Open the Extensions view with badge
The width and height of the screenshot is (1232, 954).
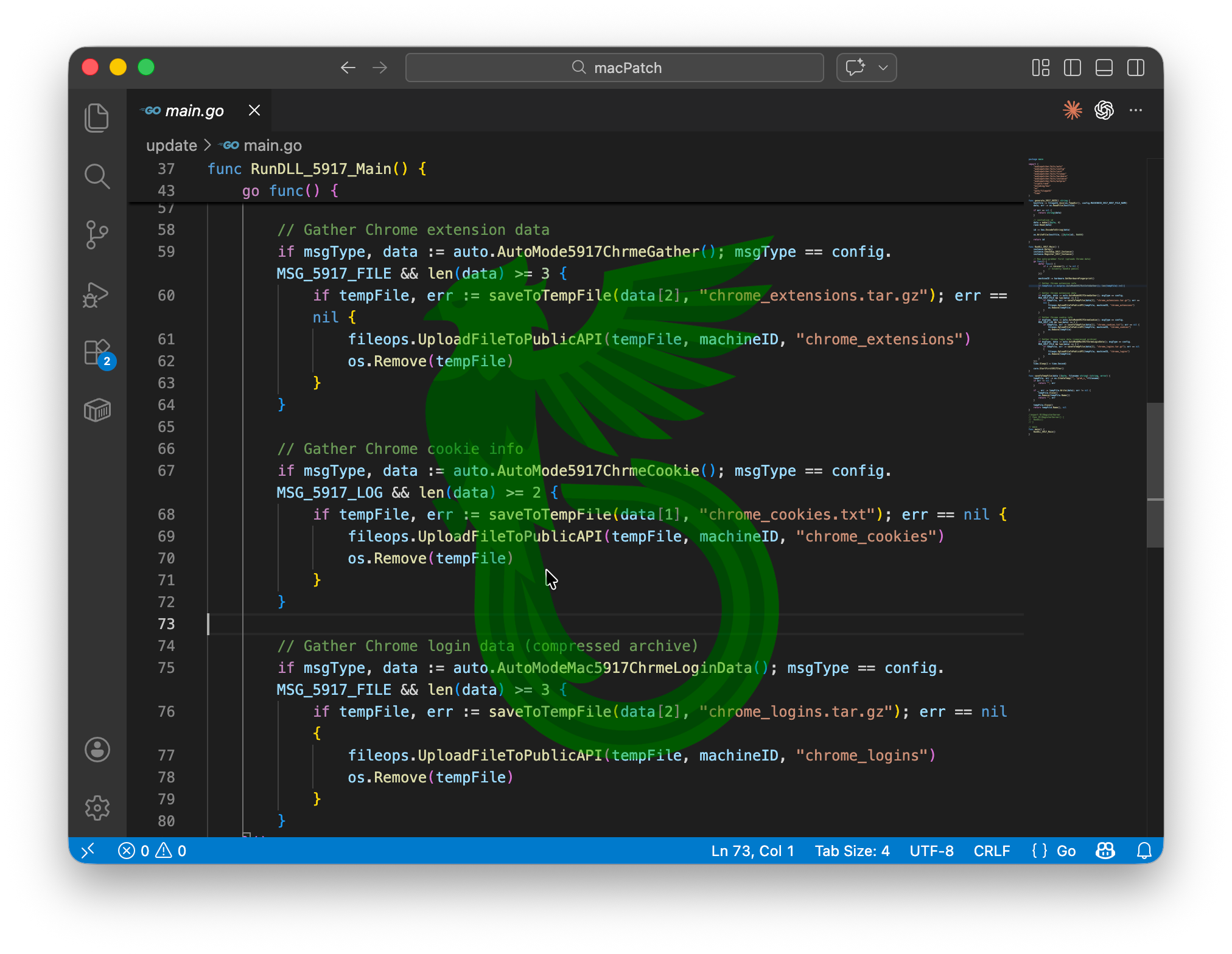97,353
